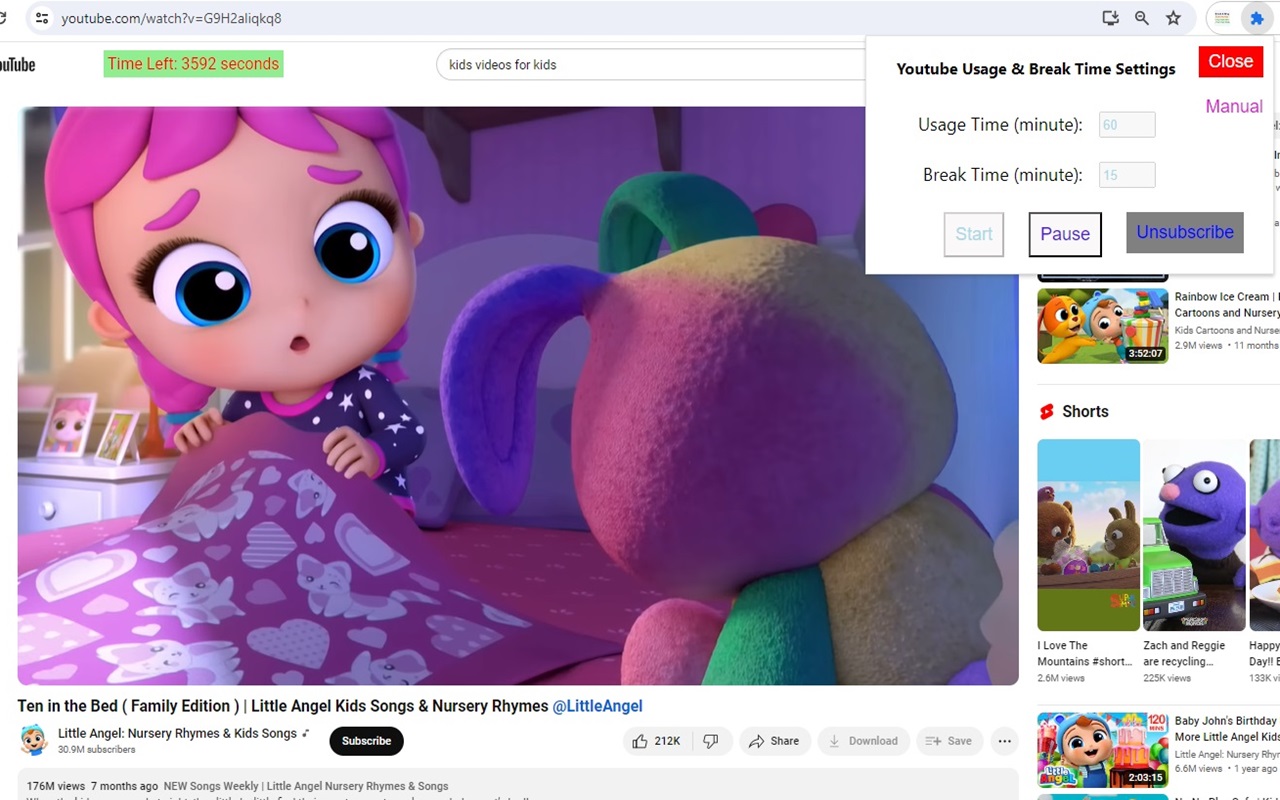Open the more actions three-dot menu

pyautogui.click(x=1004, y=741)
